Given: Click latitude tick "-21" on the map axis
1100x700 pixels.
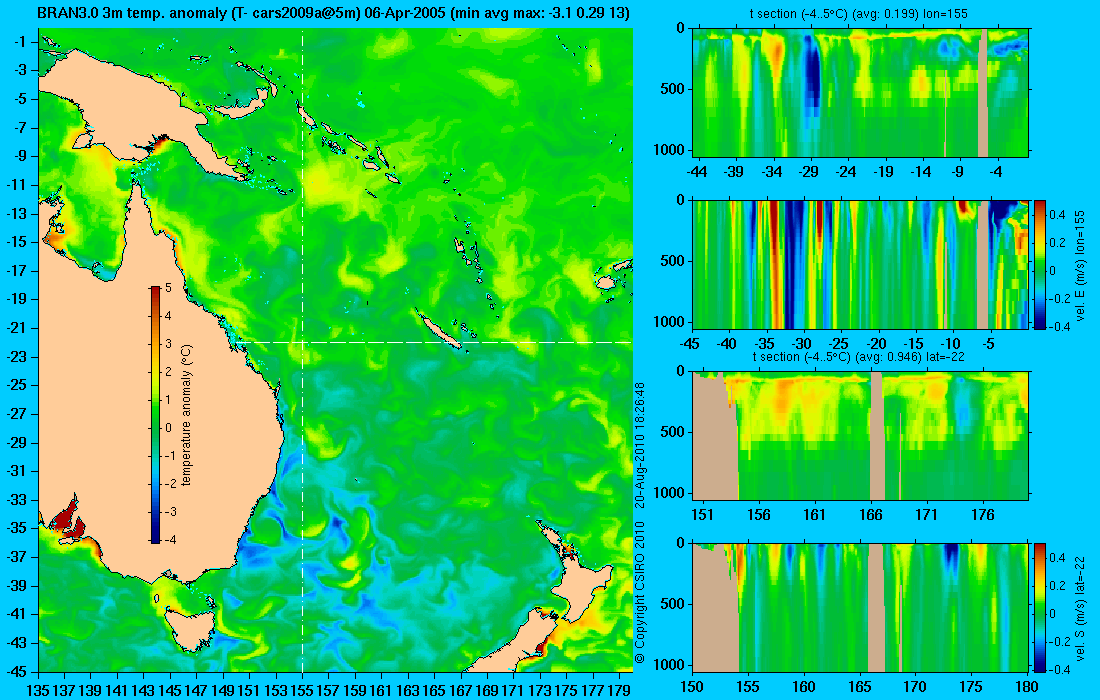Looking at the screenshot, I should click(17, 328).
